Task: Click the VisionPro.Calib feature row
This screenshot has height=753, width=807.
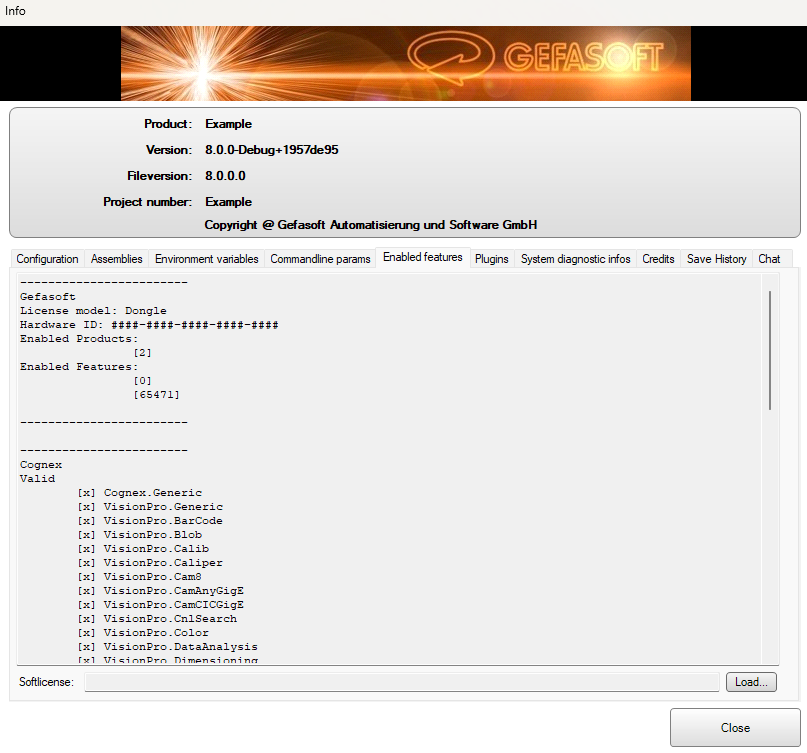Action: [143, 549]
